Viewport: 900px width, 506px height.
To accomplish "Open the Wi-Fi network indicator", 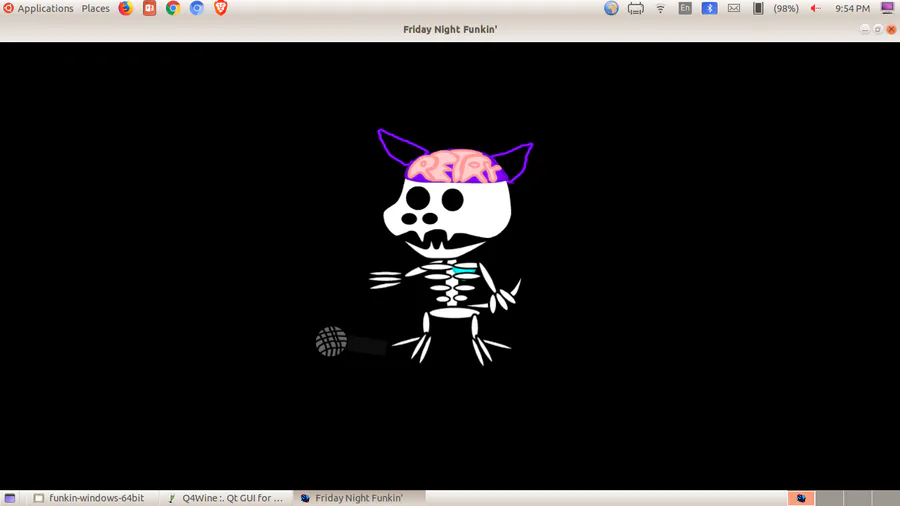I will [x=661, y=8].
